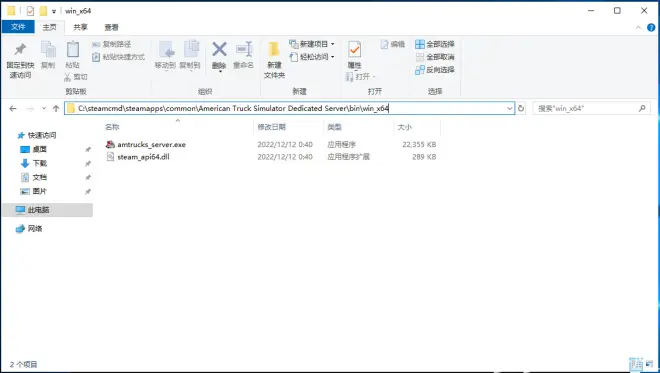
Task: Click Select none in the ribbon
Action: pos(435,57)
